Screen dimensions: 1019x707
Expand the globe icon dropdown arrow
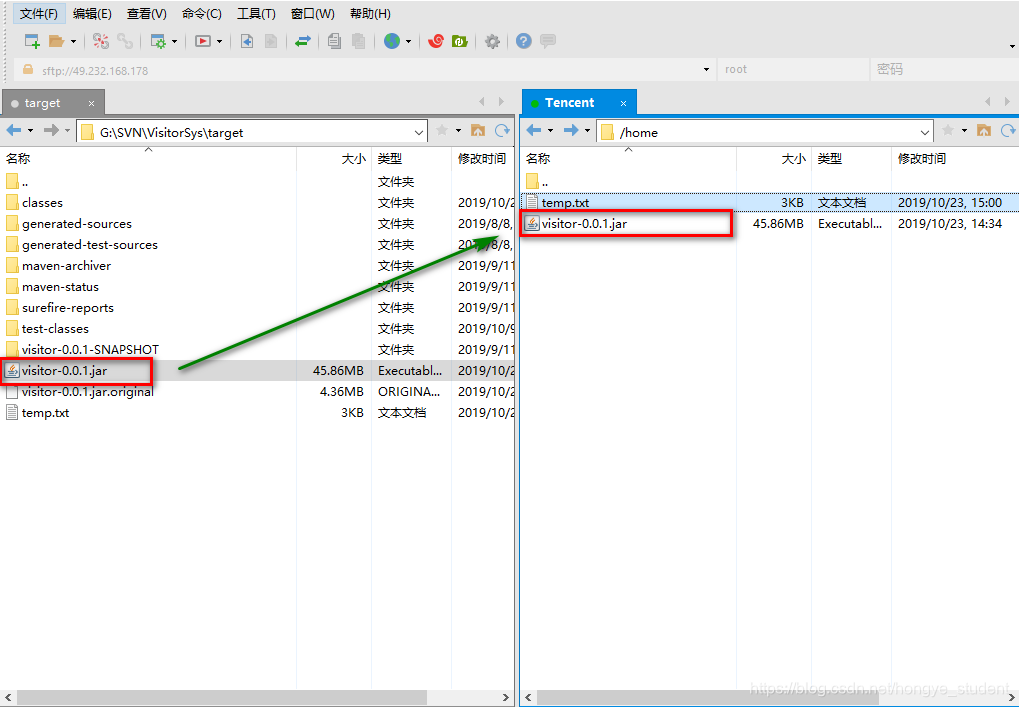pos(408,42)
